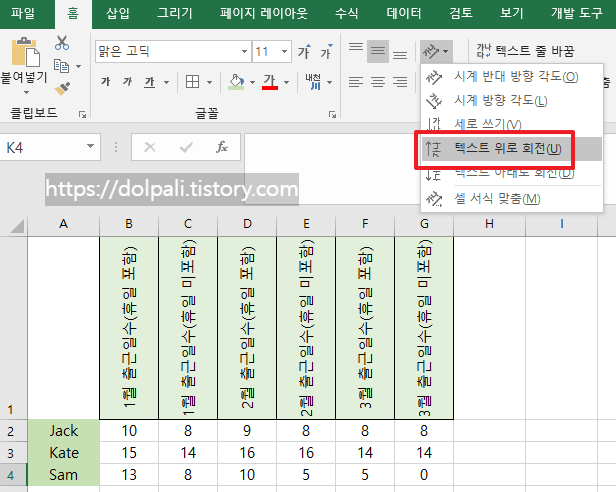Open fill color dropdown arrow
This screenshot has height=492, width=616.
pos(252,82)
